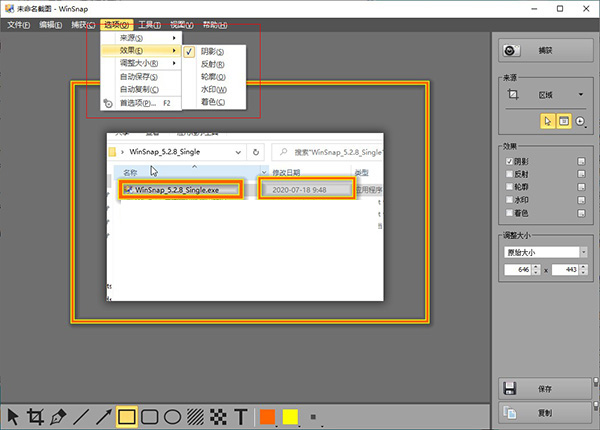Enable the 反射 reflection checkbox
This screenshot has width=600, height=430.
pos(509,174)
